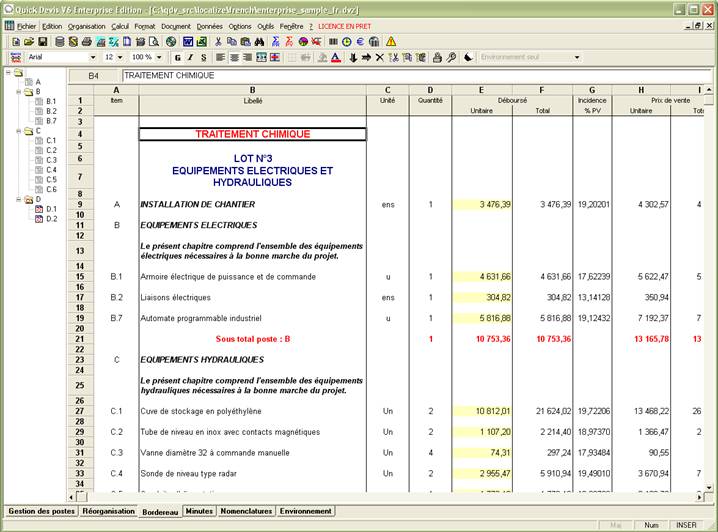Viewport: 718px width, 532px height.
Task: Select tree item D.1
Action: click(x=51, y=209)
